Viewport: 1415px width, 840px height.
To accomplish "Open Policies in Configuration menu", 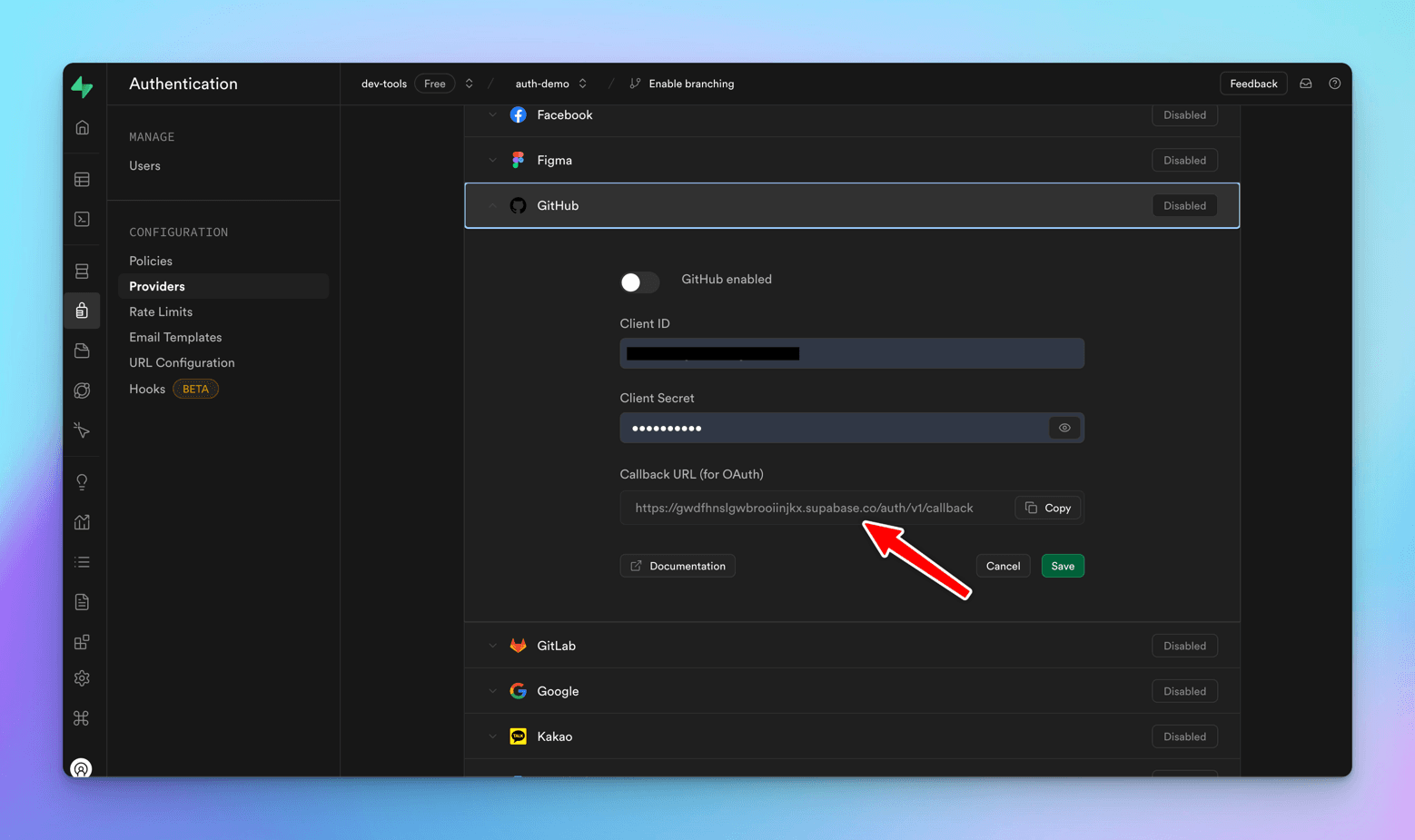I will click(151, 261).
